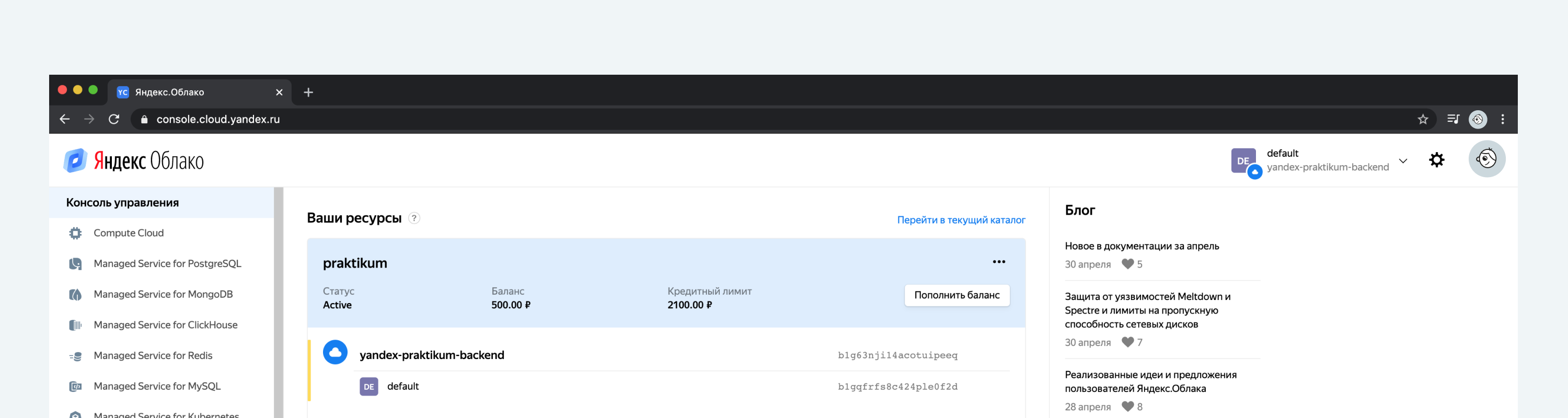The image size is (1568, 418).
Task: Click the PostgreSQL service icon
Action: point(75,264)
